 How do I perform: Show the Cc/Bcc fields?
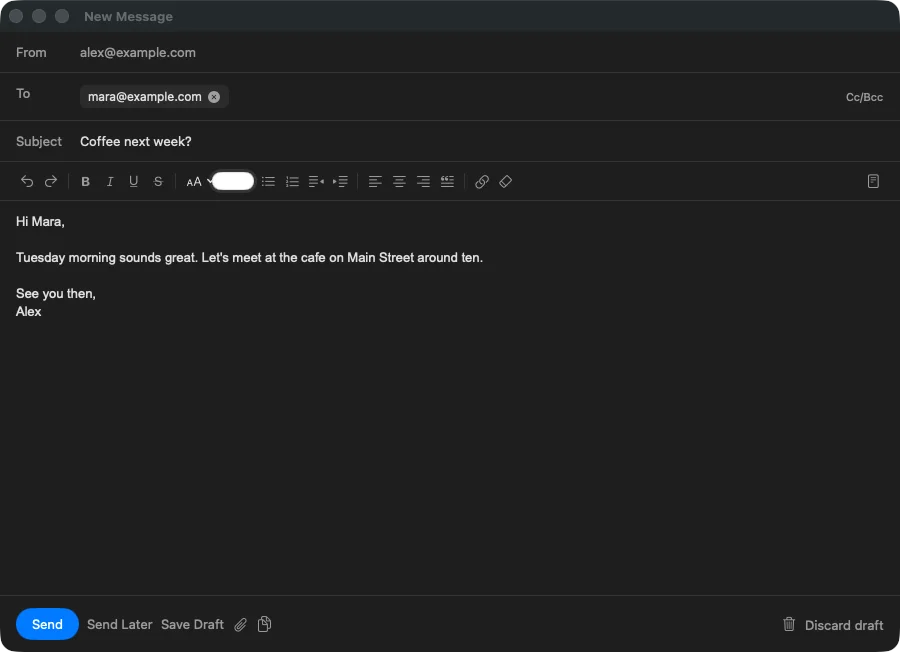864,97
